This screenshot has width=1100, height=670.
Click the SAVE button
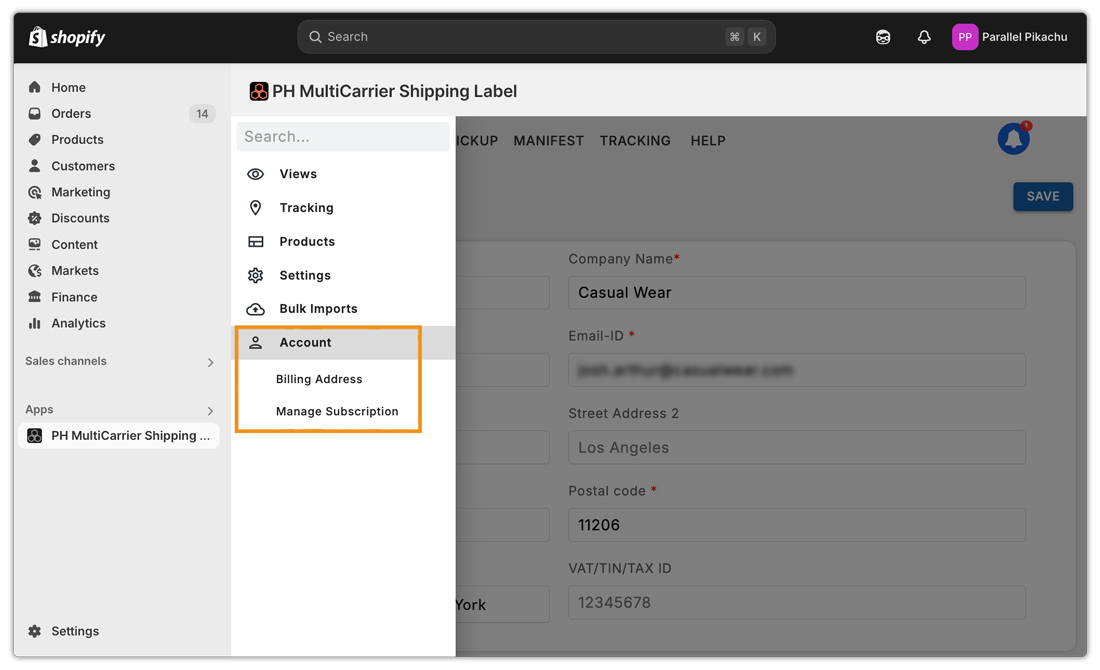(x=1042, y=196)
